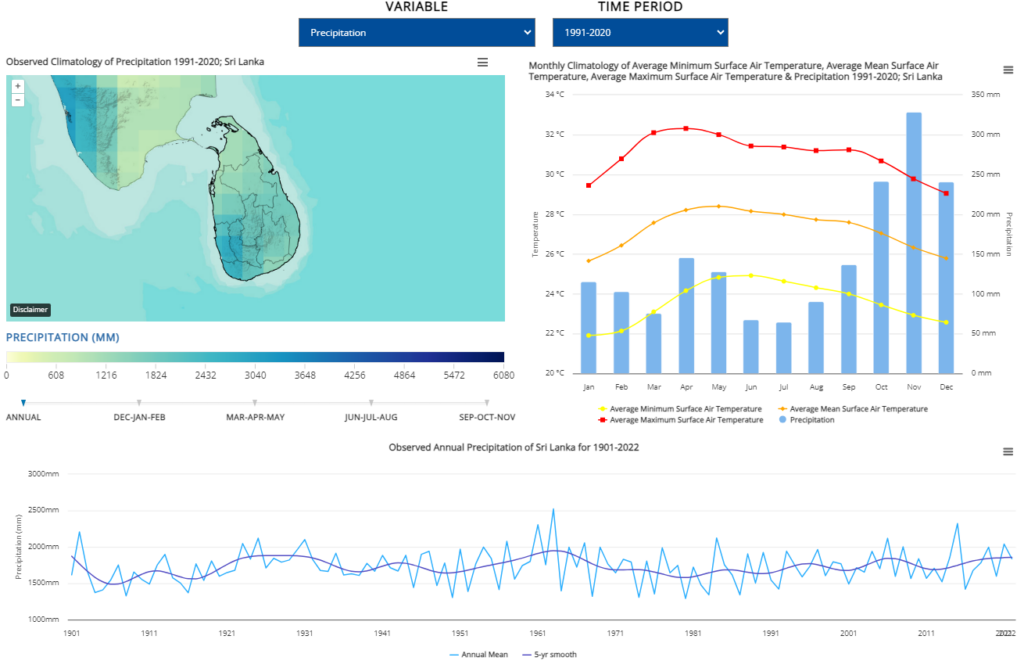Viewport: 1024px width, 661px height.
Task: Click the map zoom in plus button
Action: (x=18, y=86)
